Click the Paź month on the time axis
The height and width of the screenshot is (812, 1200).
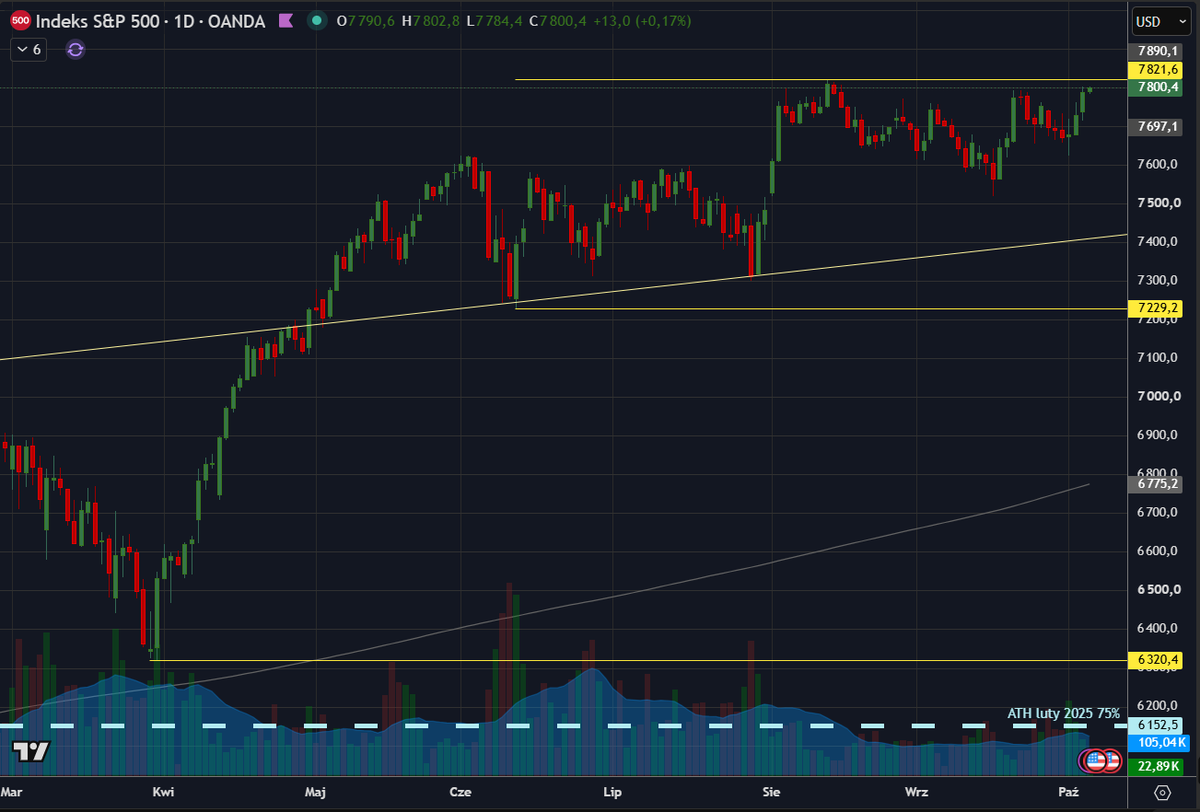[x=1069, y=792]
